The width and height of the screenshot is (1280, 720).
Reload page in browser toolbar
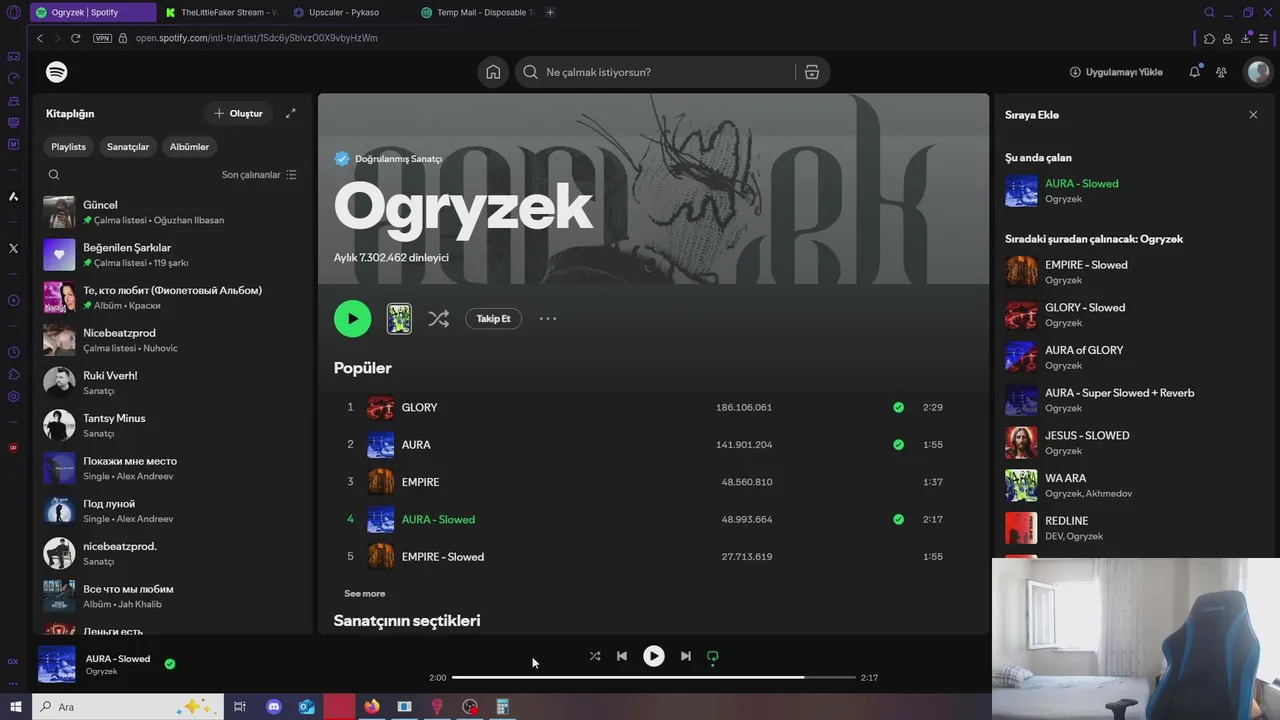point(75,38)
